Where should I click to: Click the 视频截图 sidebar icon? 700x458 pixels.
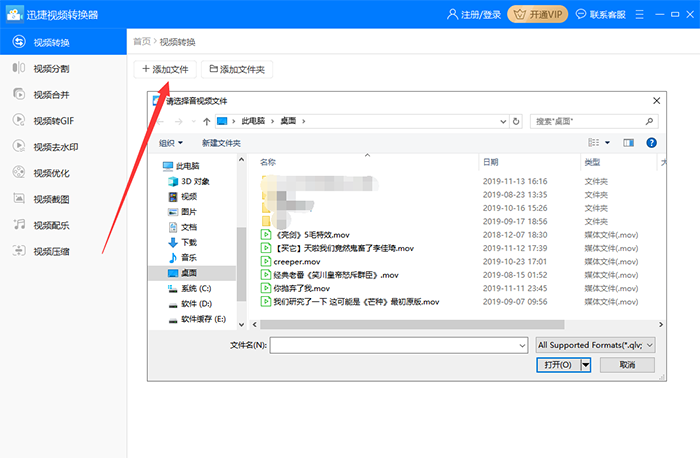(x=19, y=198)
